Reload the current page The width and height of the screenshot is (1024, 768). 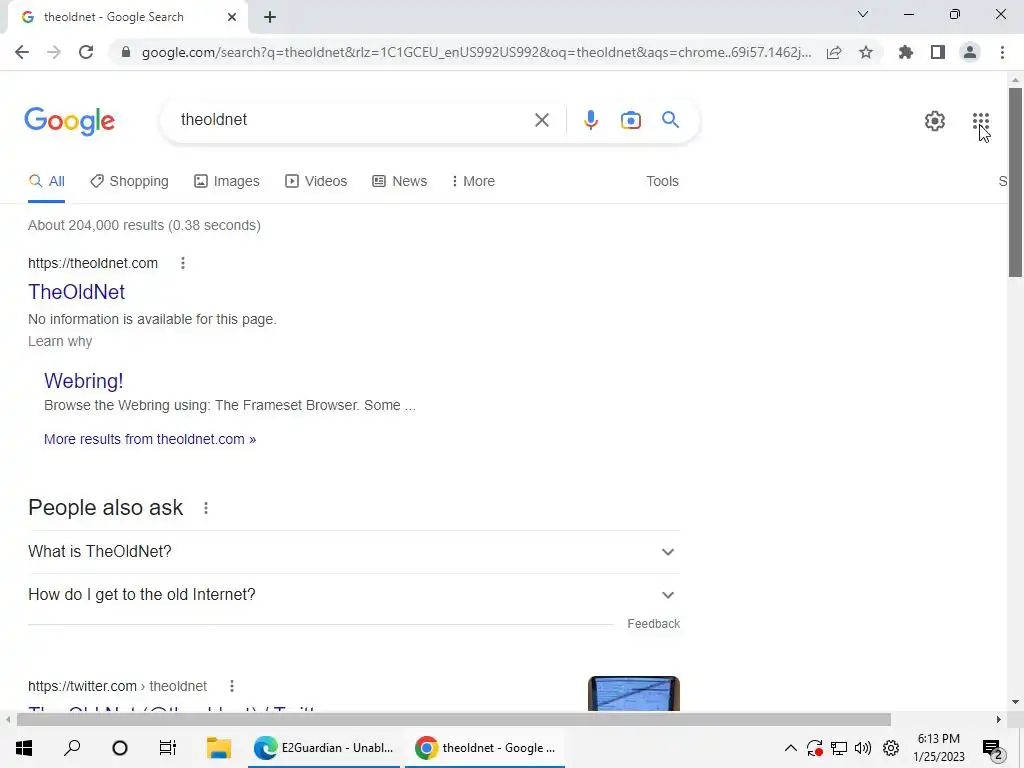pos(86,52)
